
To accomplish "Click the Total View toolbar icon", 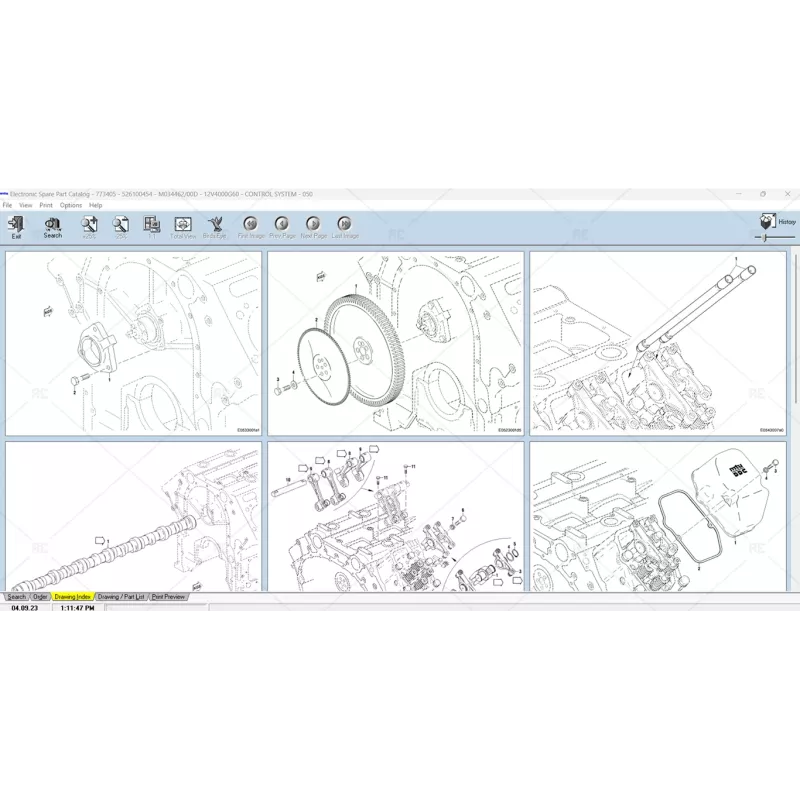I will coord(183,226).
